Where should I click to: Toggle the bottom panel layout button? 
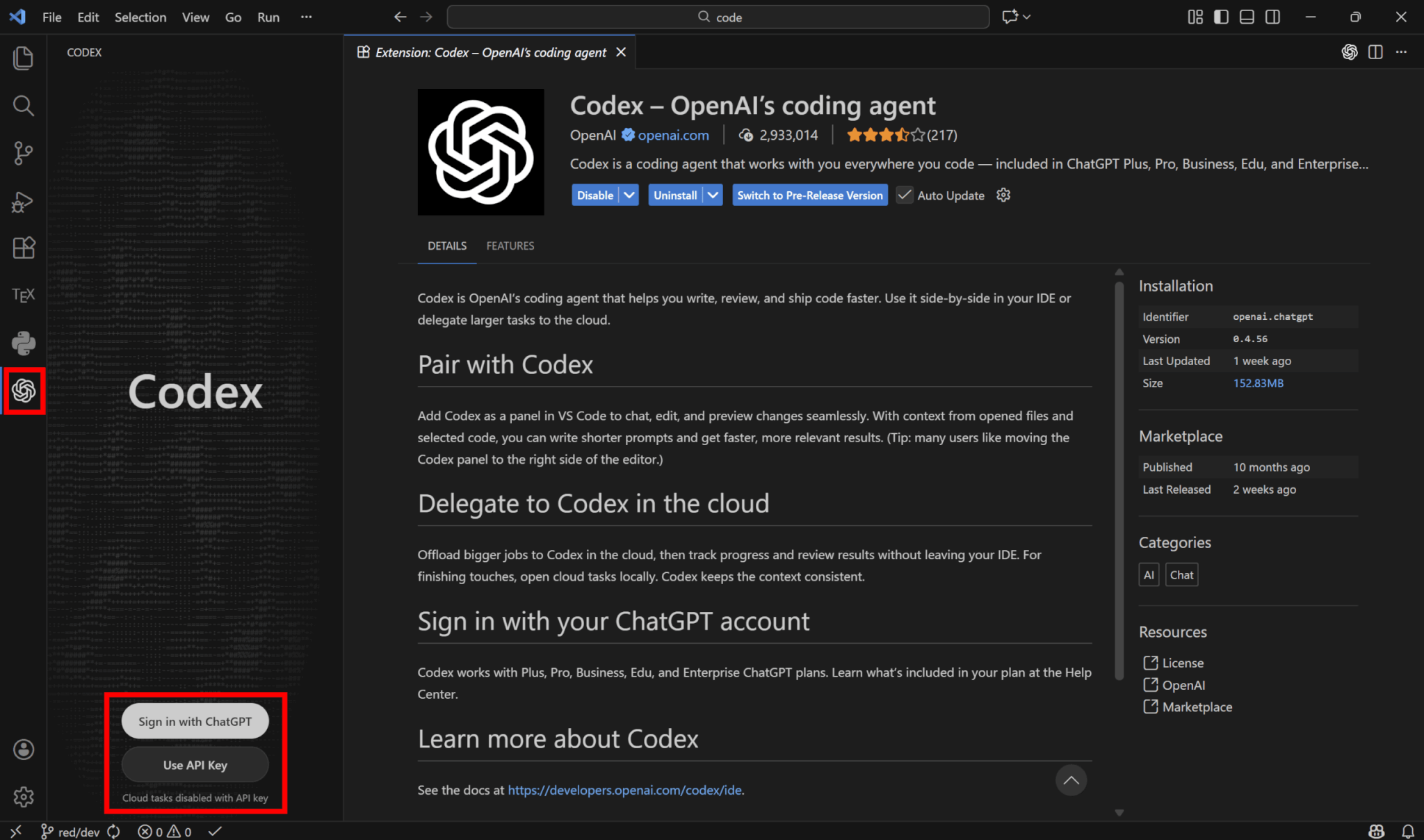coord(1247,17)
